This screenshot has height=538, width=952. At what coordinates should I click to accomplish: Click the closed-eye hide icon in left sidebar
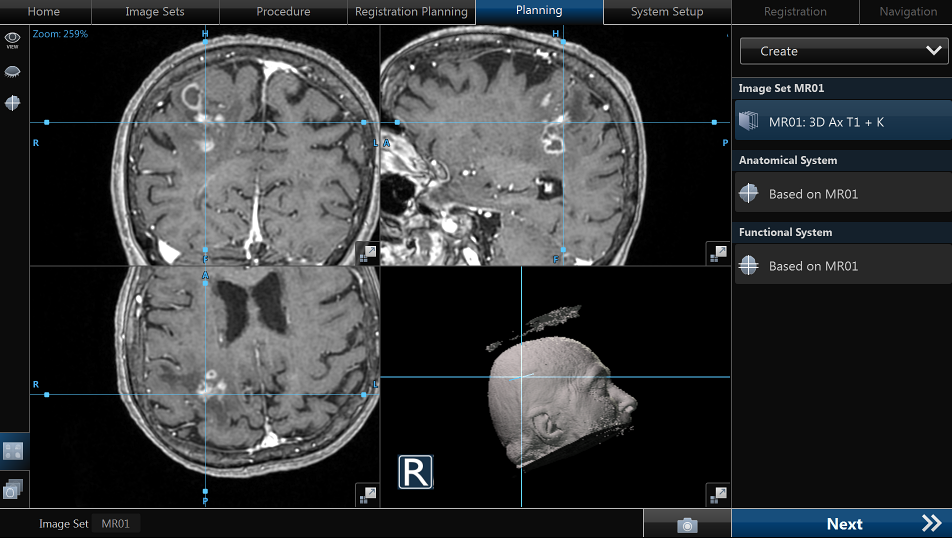(x=14, y=72)
